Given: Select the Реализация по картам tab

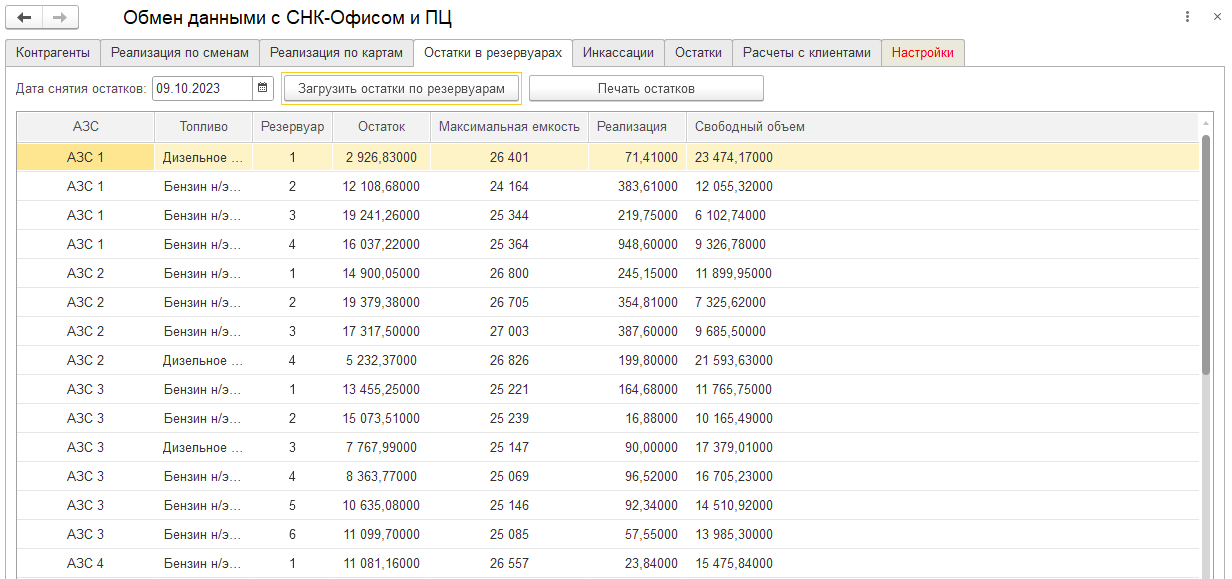Looking at the screenshot, I should click(x=336, y=53).
